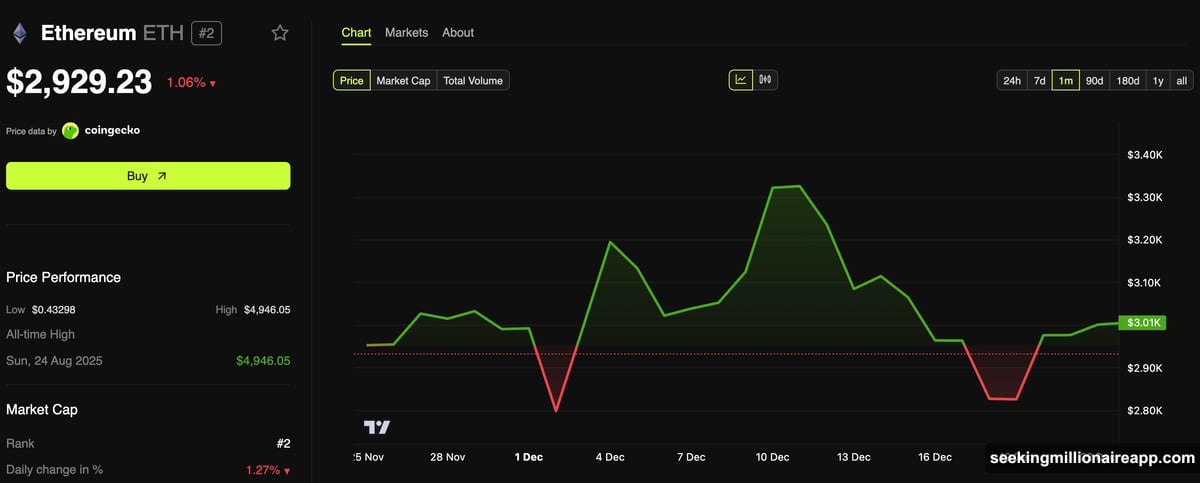Screen dimensions: 1200x483
Task: Open the Markets tab
Action: pos(406,32)
